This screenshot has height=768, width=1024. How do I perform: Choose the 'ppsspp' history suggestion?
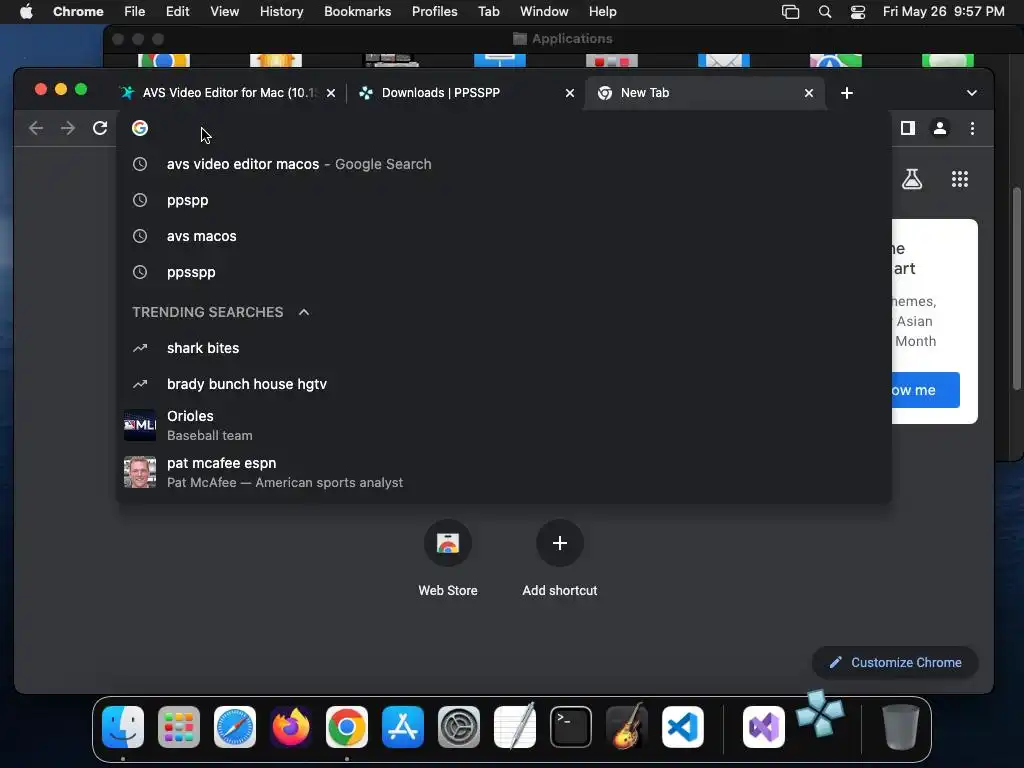click(504, 272)
